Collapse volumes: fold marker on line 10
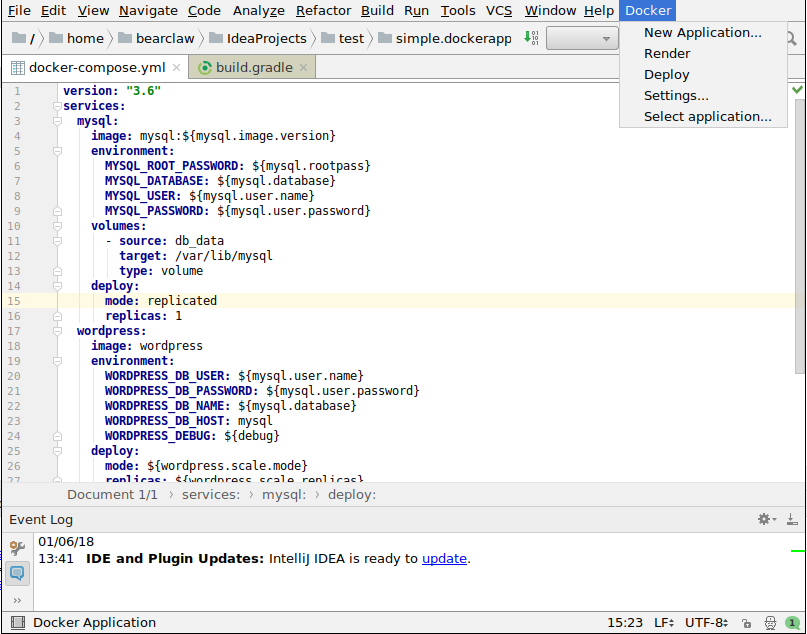The width and height of the screenshot is (807, 634). pos(57,226)
